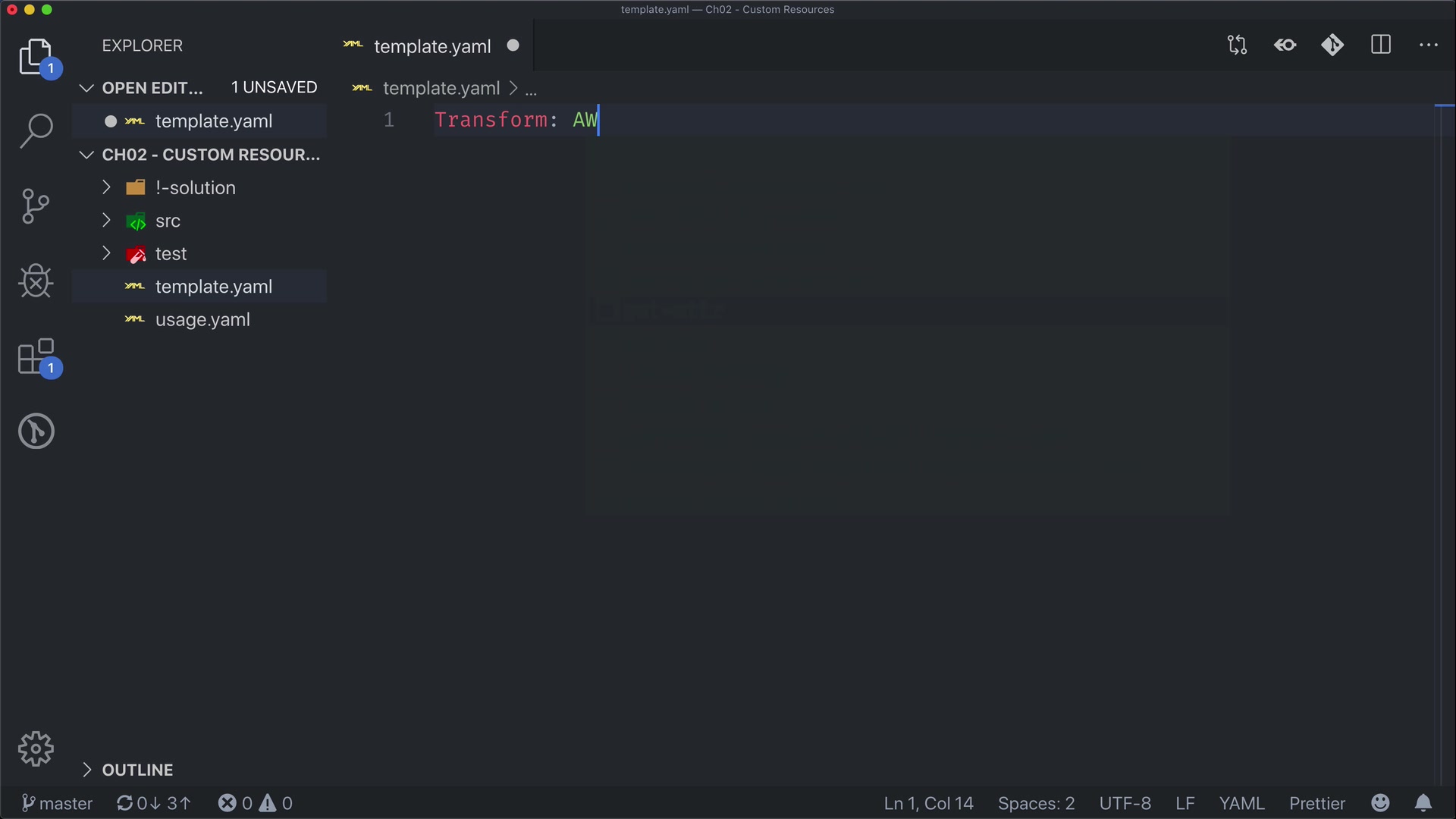This screenshot has width=1456, height=819.
Task: Toggle file blame eye icon in toolbar
Action: [x=1285, y=45]
